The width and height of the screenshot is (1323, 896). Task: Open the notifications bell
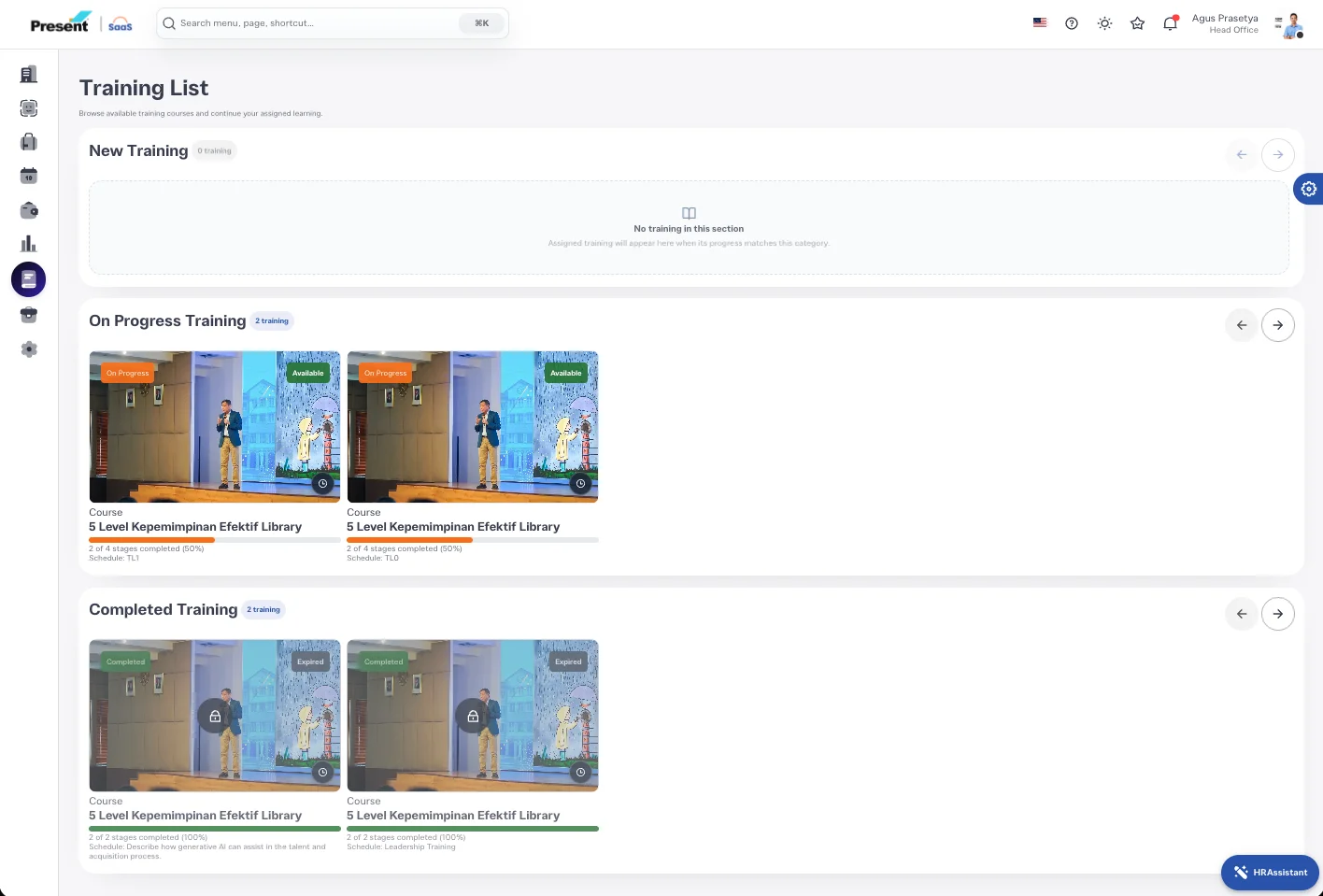coord(1170,23)
